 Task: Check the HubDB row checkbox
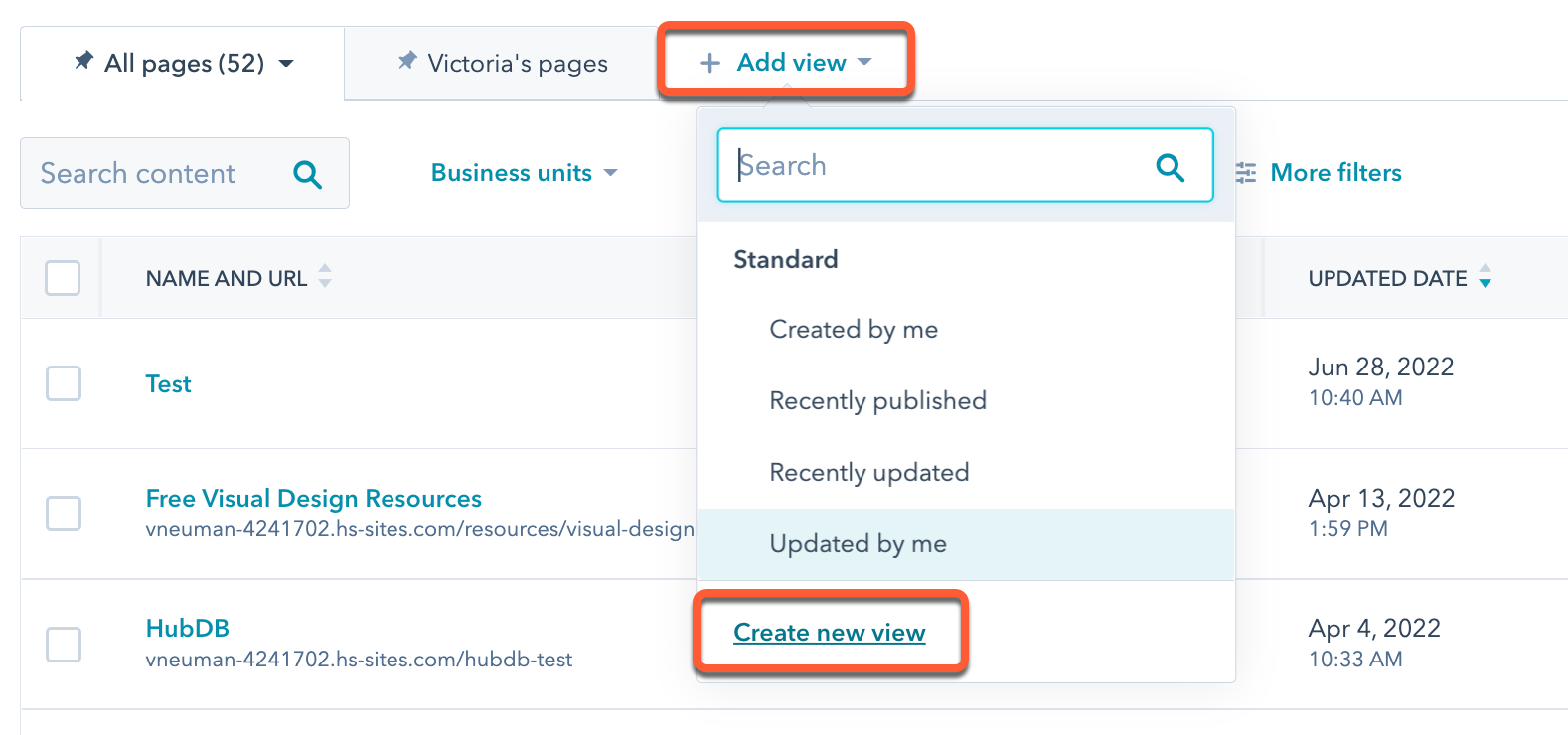tap(64, 644)
